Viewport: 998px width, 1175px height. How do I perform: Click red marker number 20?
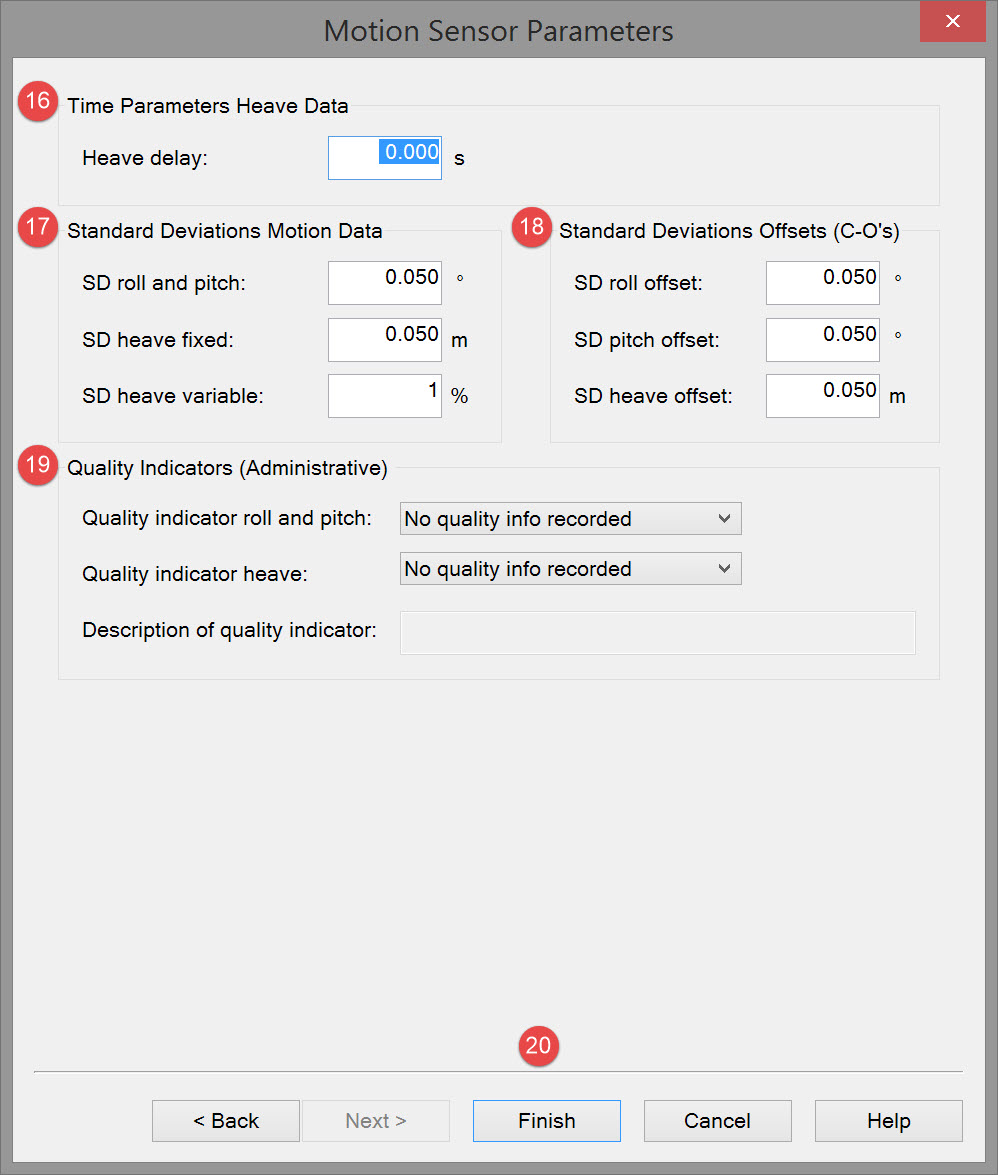click(538, 1046)
